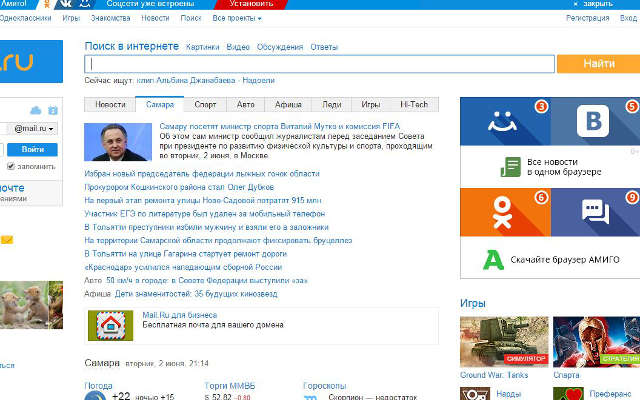Screen dimensions: 640x400
Task: Open the My World smiley tile
Action: (505, 121)
